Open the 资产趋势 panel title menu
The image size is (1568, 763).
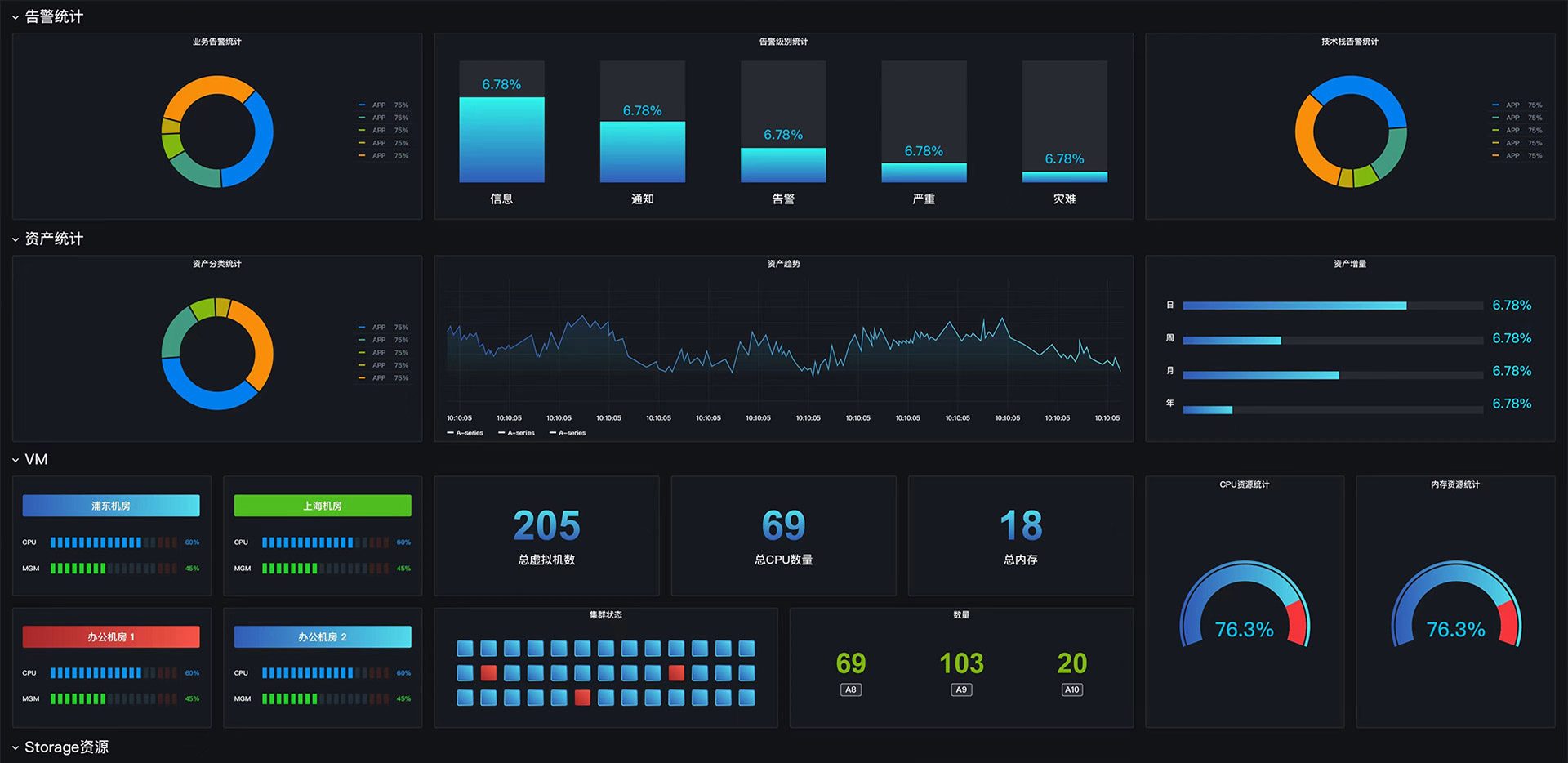pyautogui.click(x=783, y=264)
